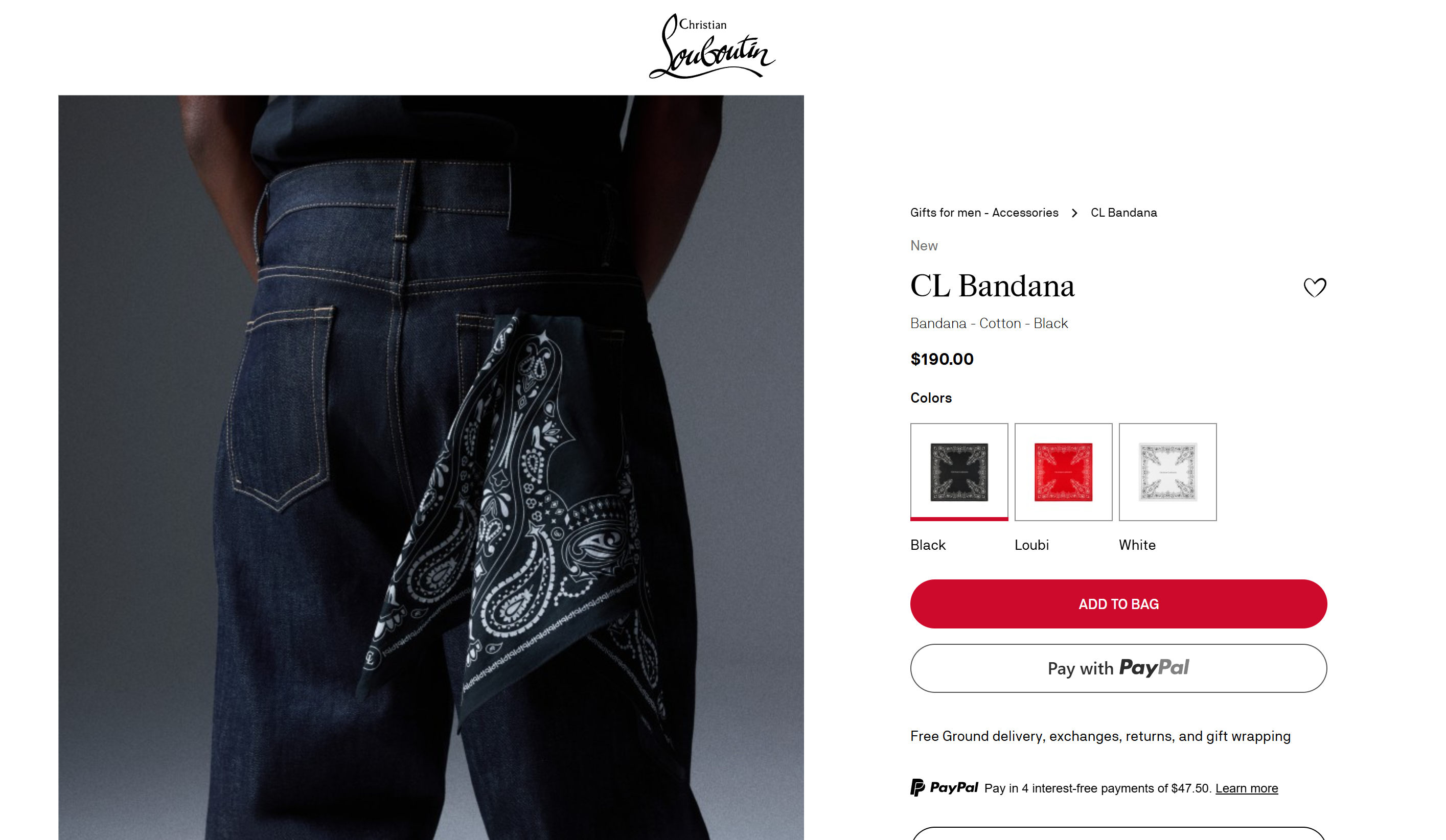The image size is (1446, 840).
Task: Add CL Bandana to wishlist heart icon
Action: [1314, 287]
